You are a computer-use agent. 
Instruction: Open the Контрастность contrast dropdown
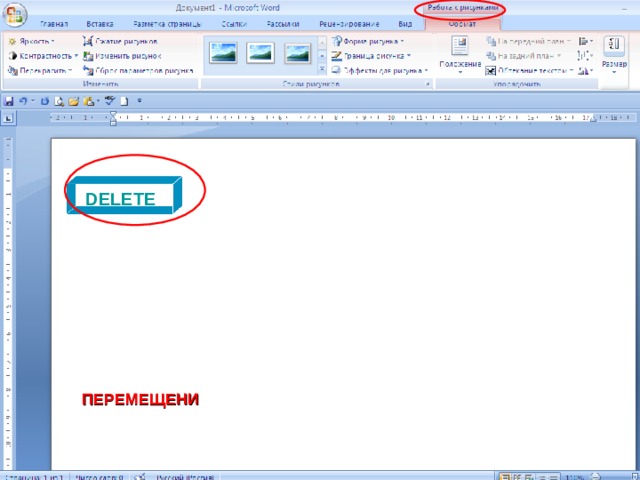pos(43,56)
